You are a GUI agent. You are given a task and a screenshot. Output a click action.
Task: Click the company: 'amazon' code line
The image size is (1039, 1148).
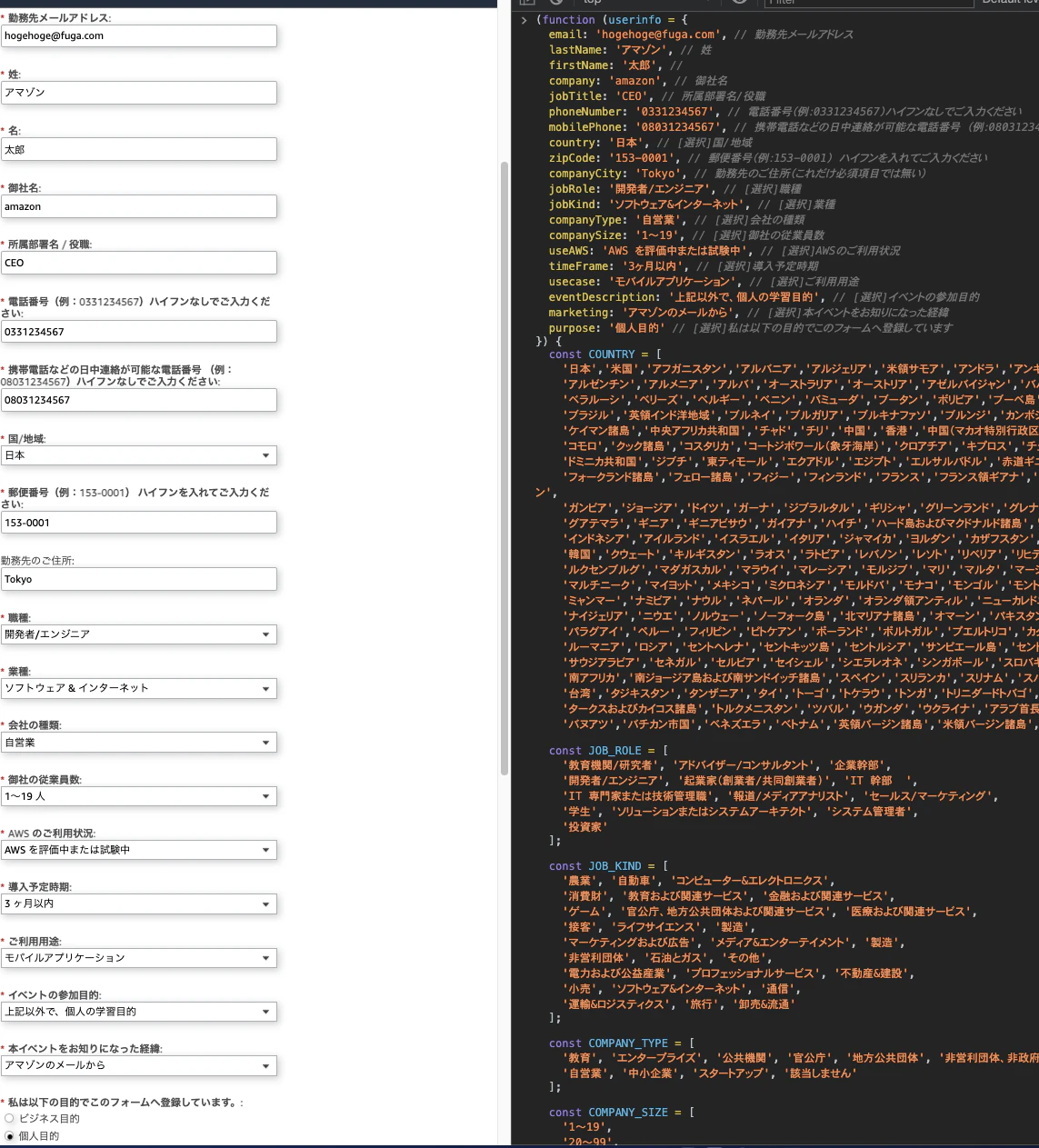pos(638,81)
